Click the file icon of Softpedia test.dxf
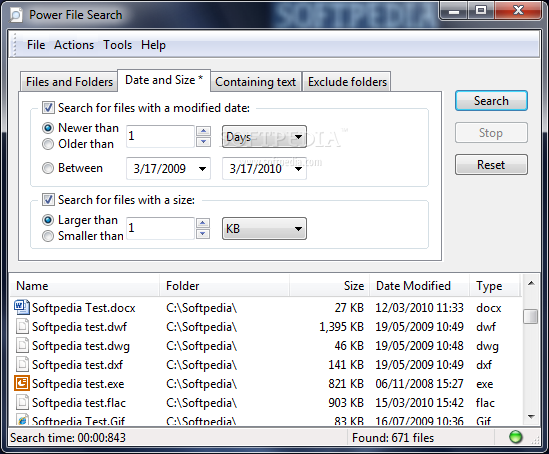This screenshot has height=454, width=549. pos(22,364)
